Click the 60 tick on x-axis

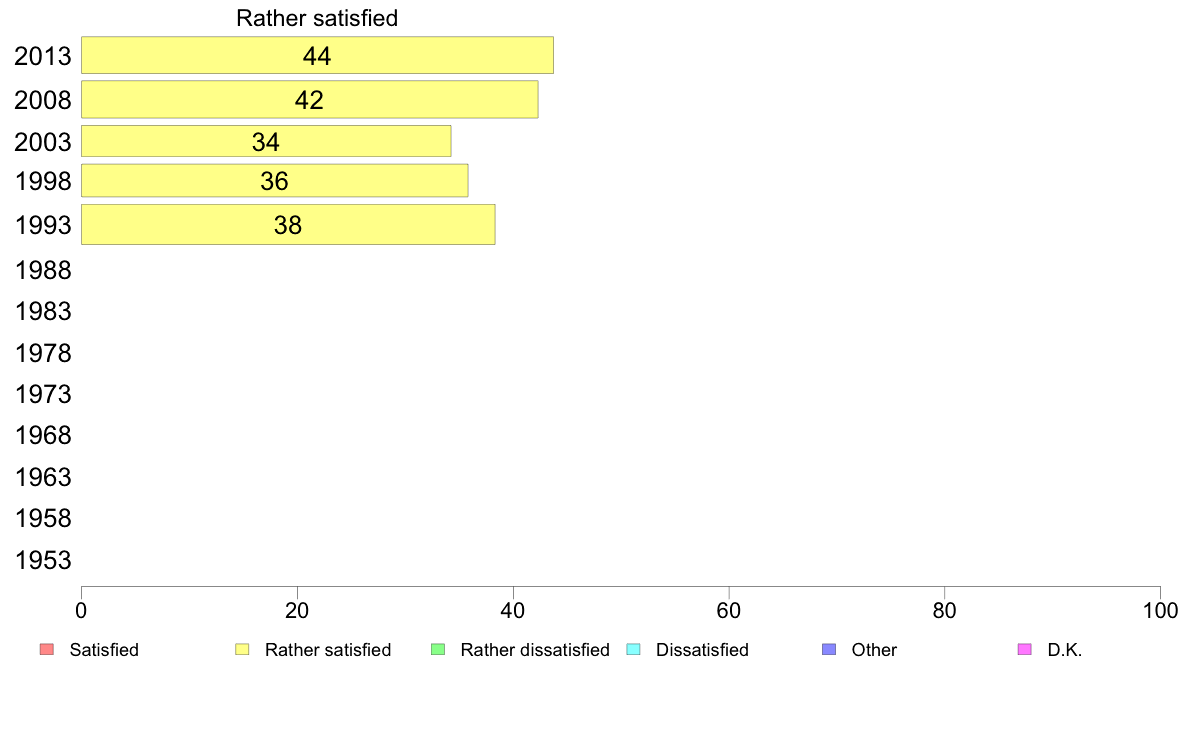[x=729, y=610]
